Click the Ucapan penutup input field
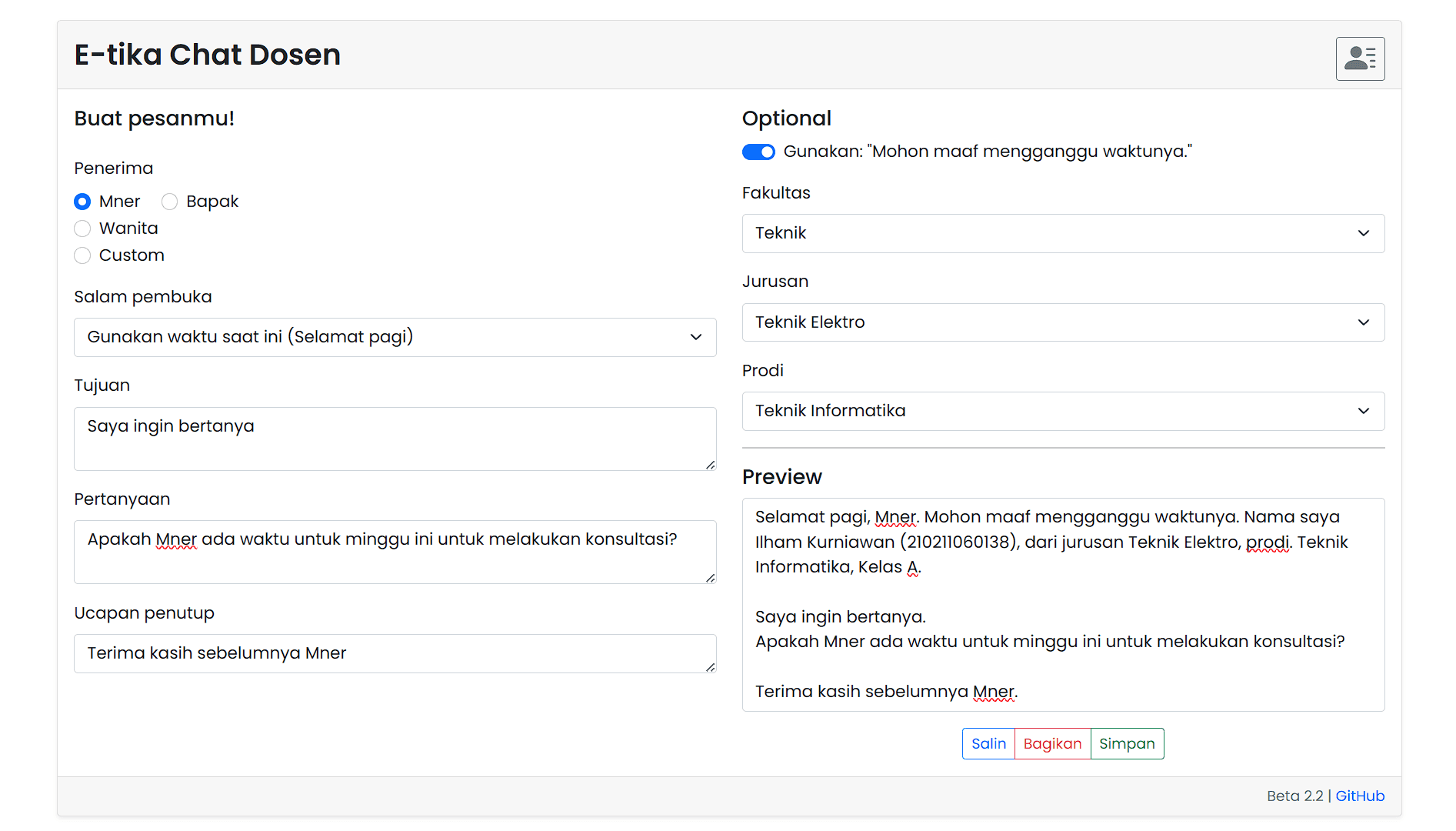1456x831 pixels. click(x=395, y=653)
